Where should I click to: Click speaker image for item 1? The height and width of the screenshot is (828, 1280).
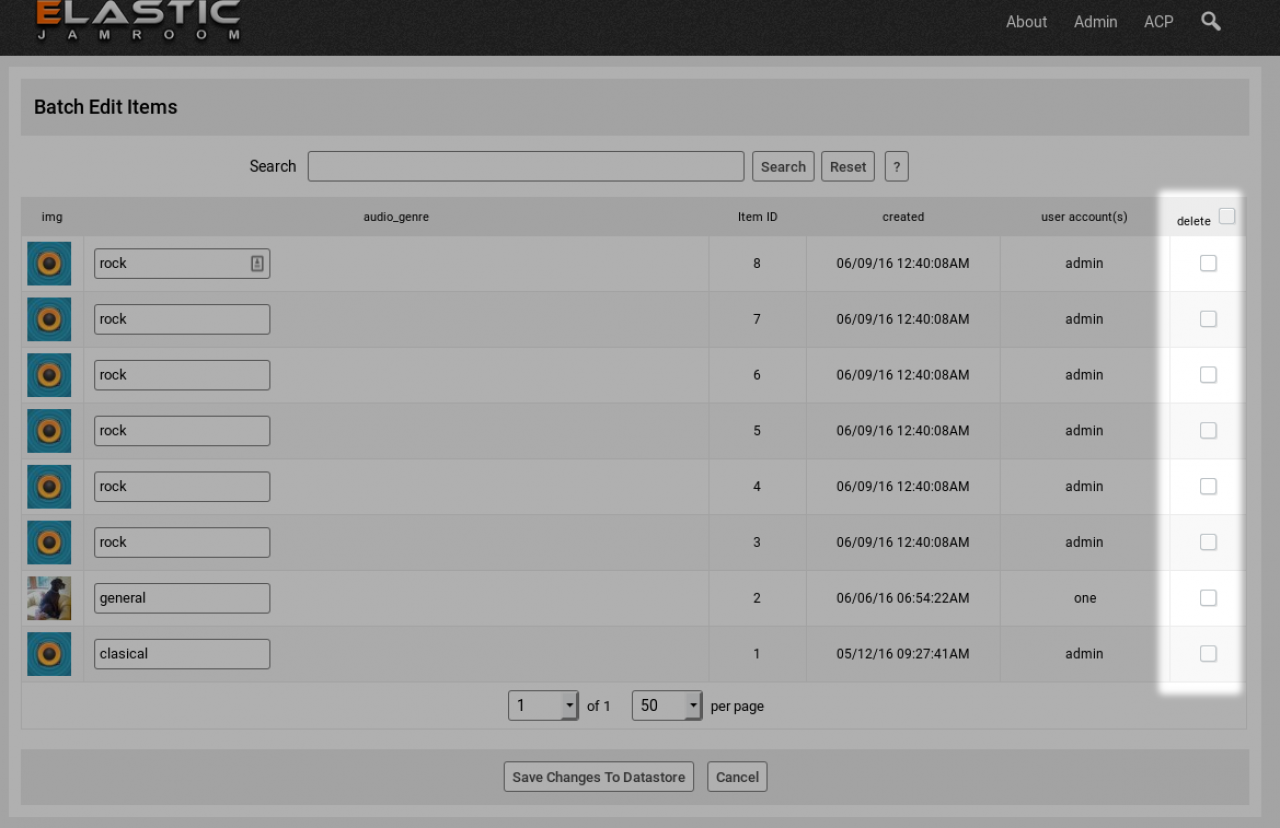tap(49, 654)
